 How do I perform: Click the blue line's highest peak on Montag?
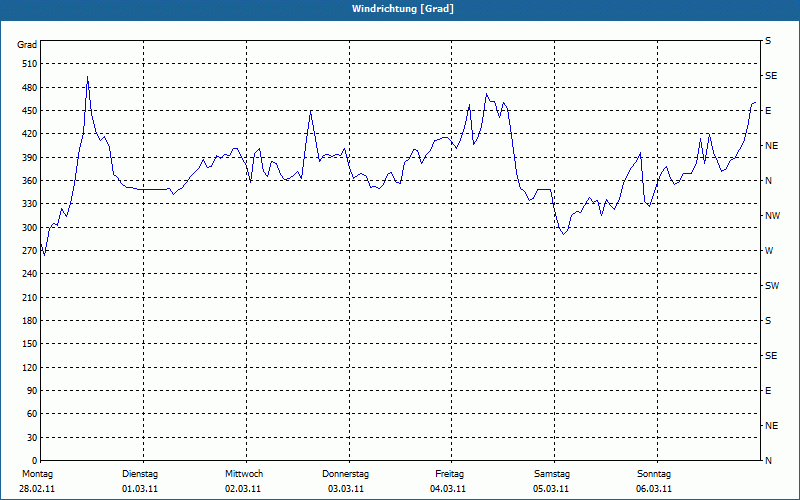88,77
